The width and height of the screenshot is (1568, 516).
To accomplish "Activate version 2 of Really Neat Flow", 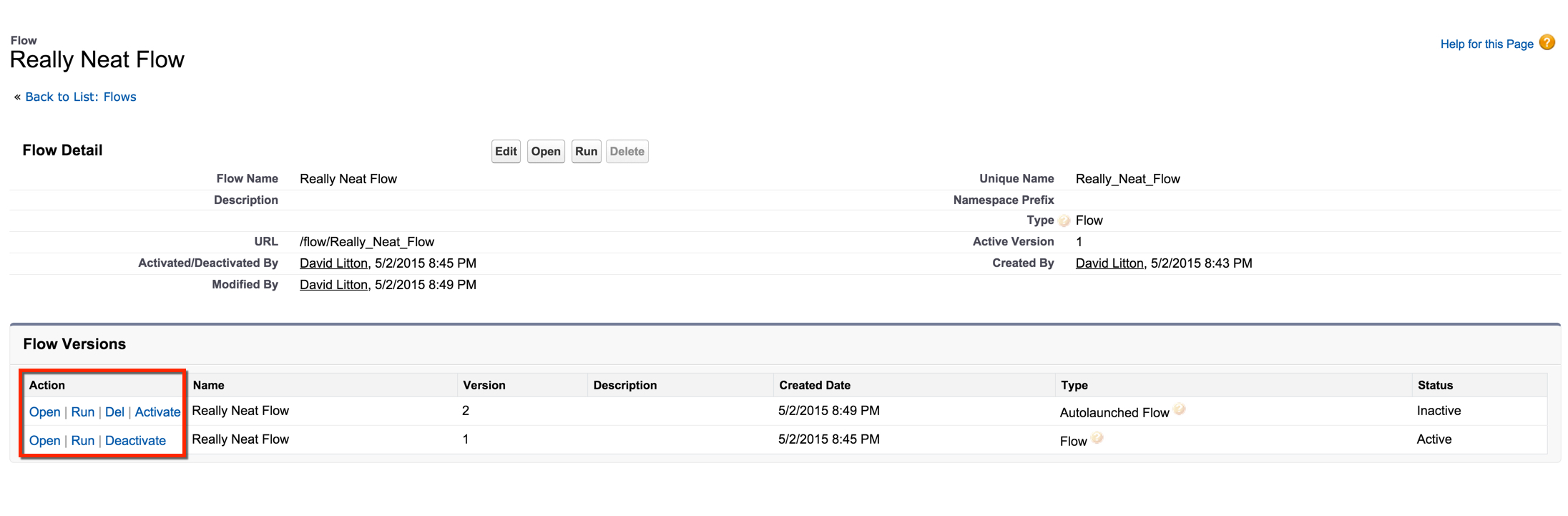I will pyautogui.click(x=157, y=412).
